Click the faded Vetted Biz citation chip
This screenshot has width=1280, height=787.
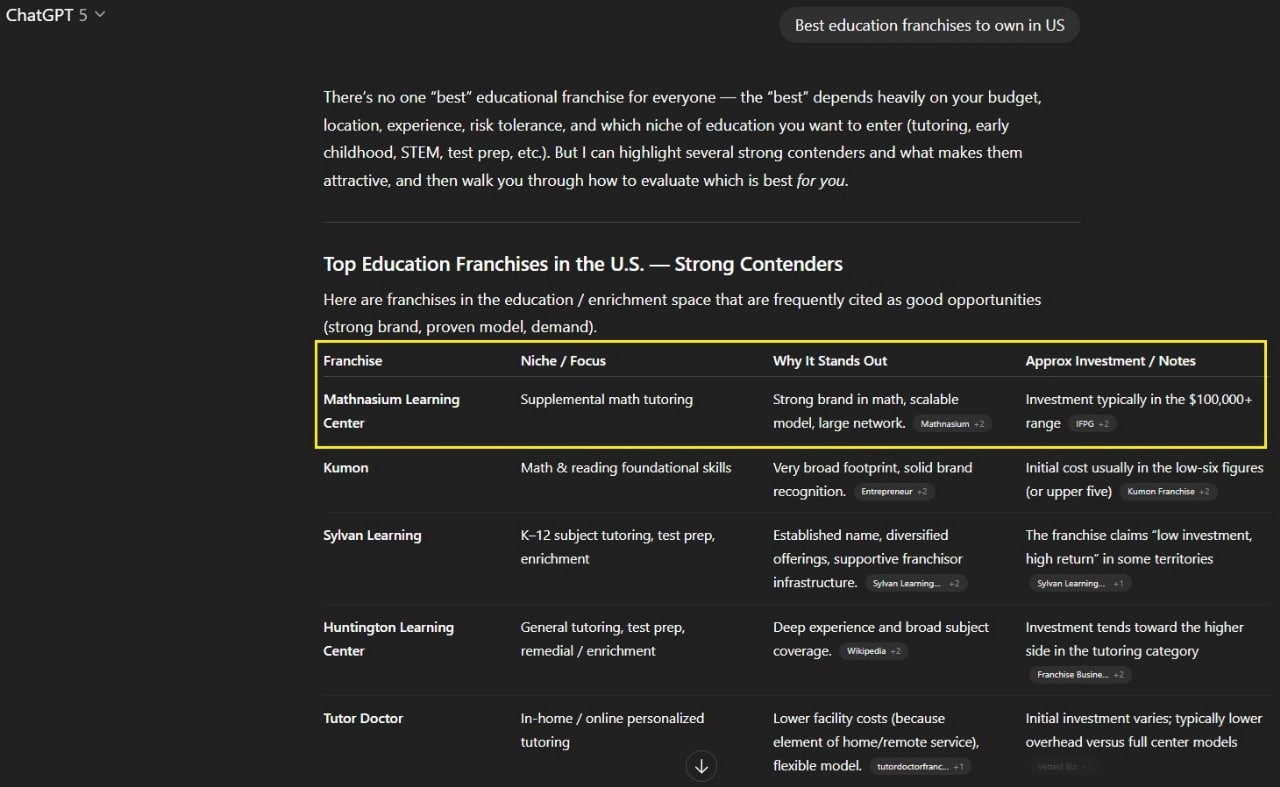pos(1064,767)
